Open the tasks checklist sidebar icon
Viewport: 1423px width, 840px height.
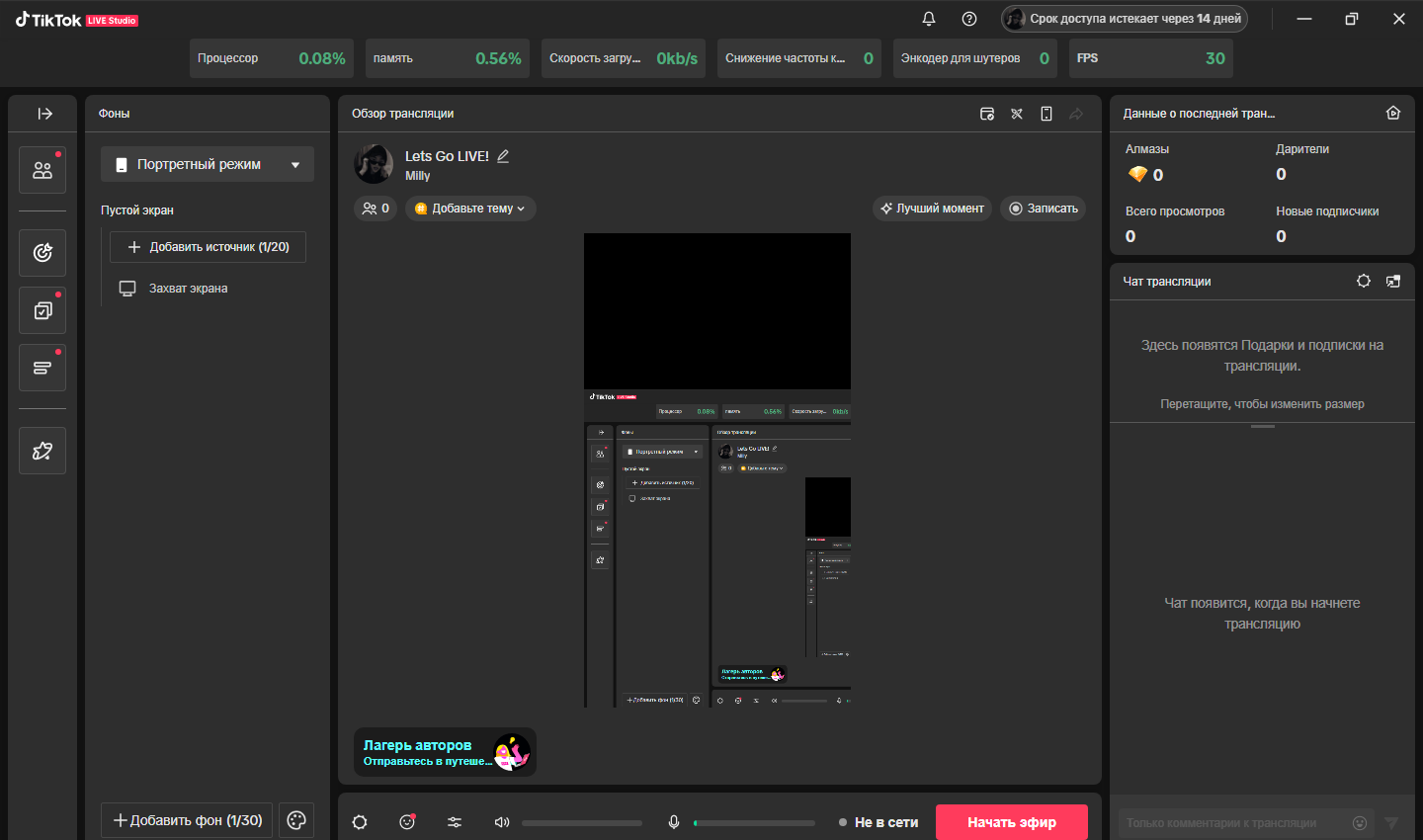pos(42,310)
